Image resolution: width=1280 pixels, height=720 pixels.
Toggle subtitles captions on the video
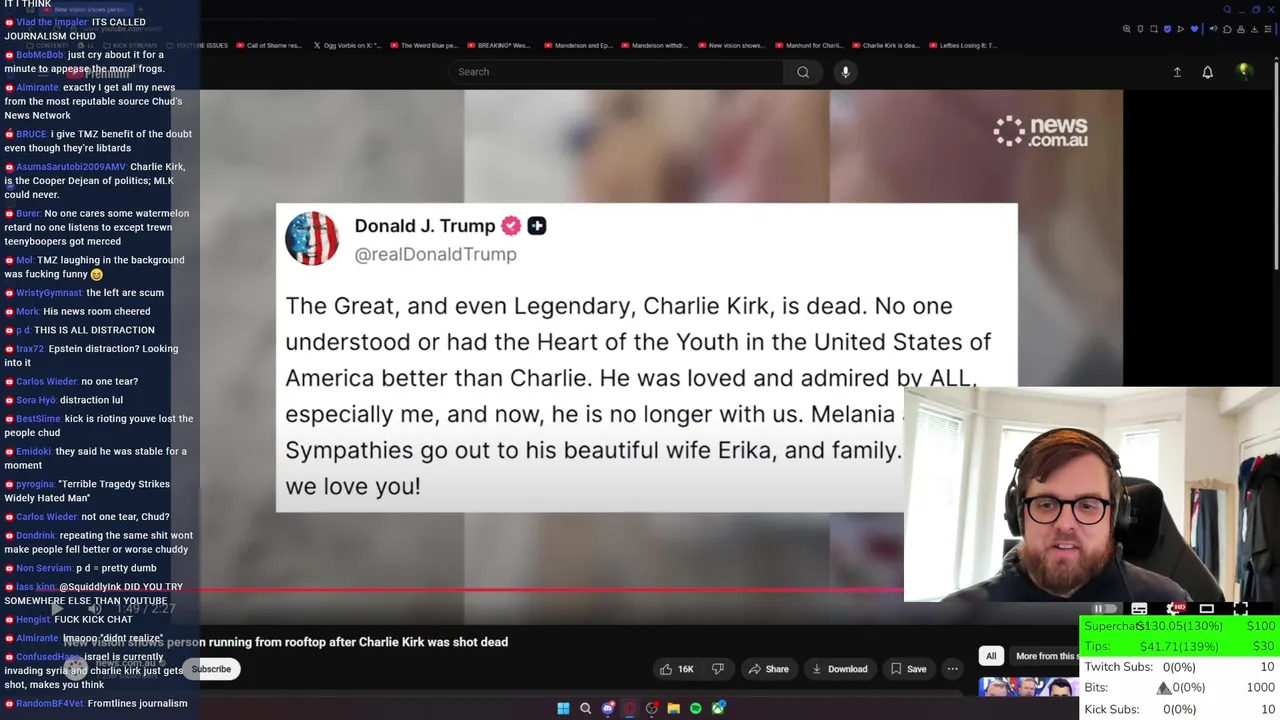1139,608
